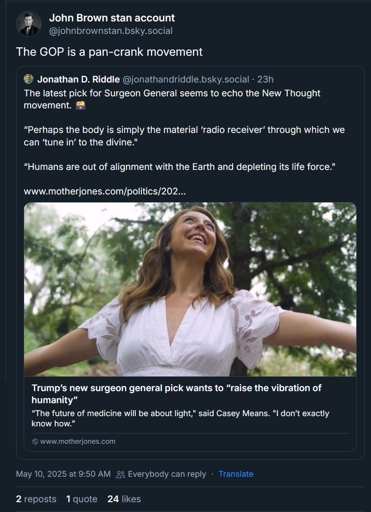
Task: Click Translate on the post
Action: click(236, 474)
